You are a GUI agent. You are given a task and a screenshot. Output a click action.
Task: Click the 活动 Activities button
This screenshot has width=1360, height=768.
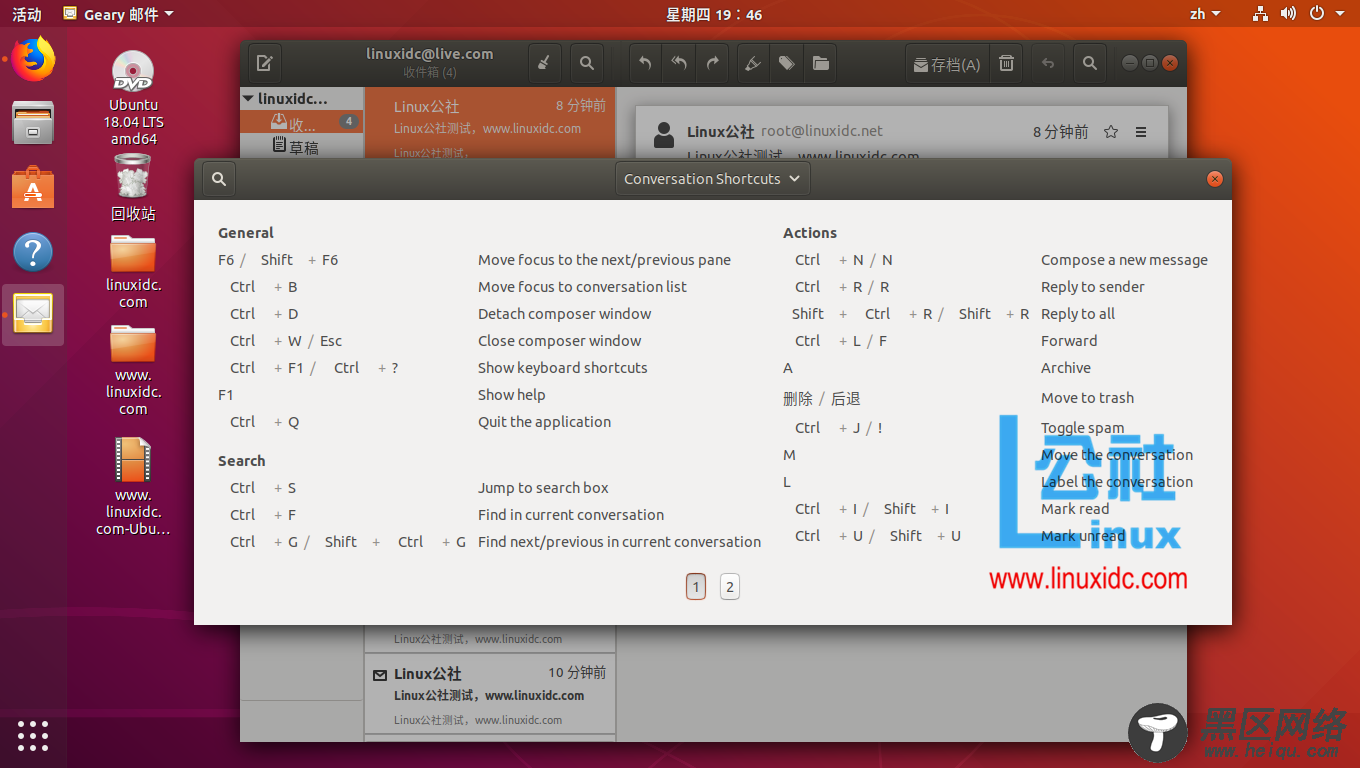[27, 14]
